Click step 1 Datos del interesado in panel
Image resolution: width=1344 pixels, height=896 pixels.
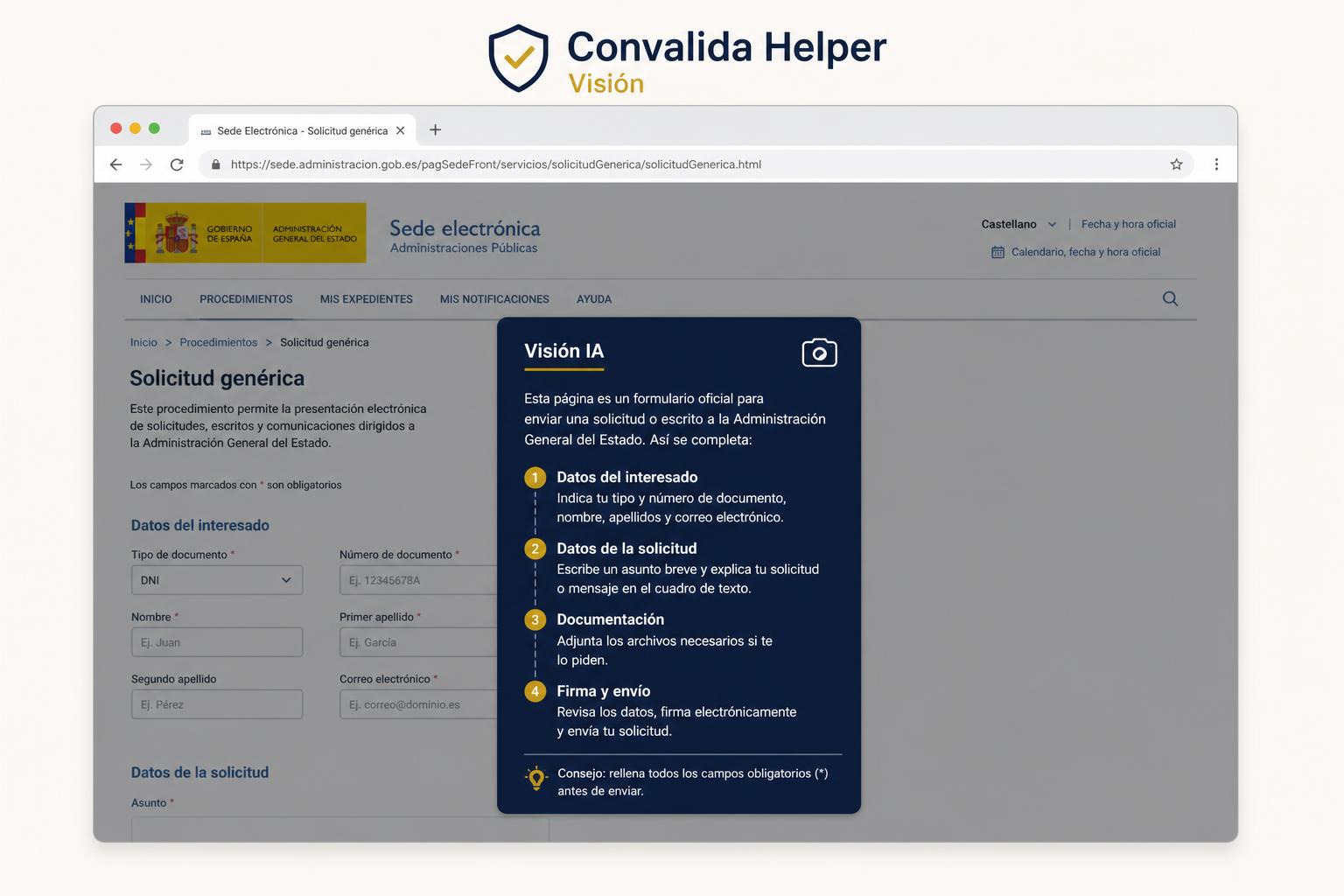click(626, 477)
